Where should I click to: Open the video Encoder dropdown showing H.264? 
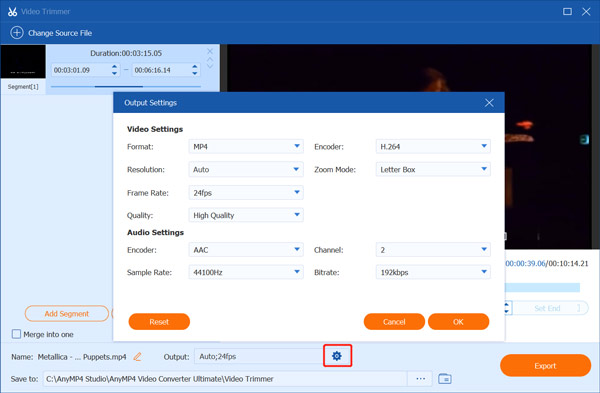coord(433,147)
